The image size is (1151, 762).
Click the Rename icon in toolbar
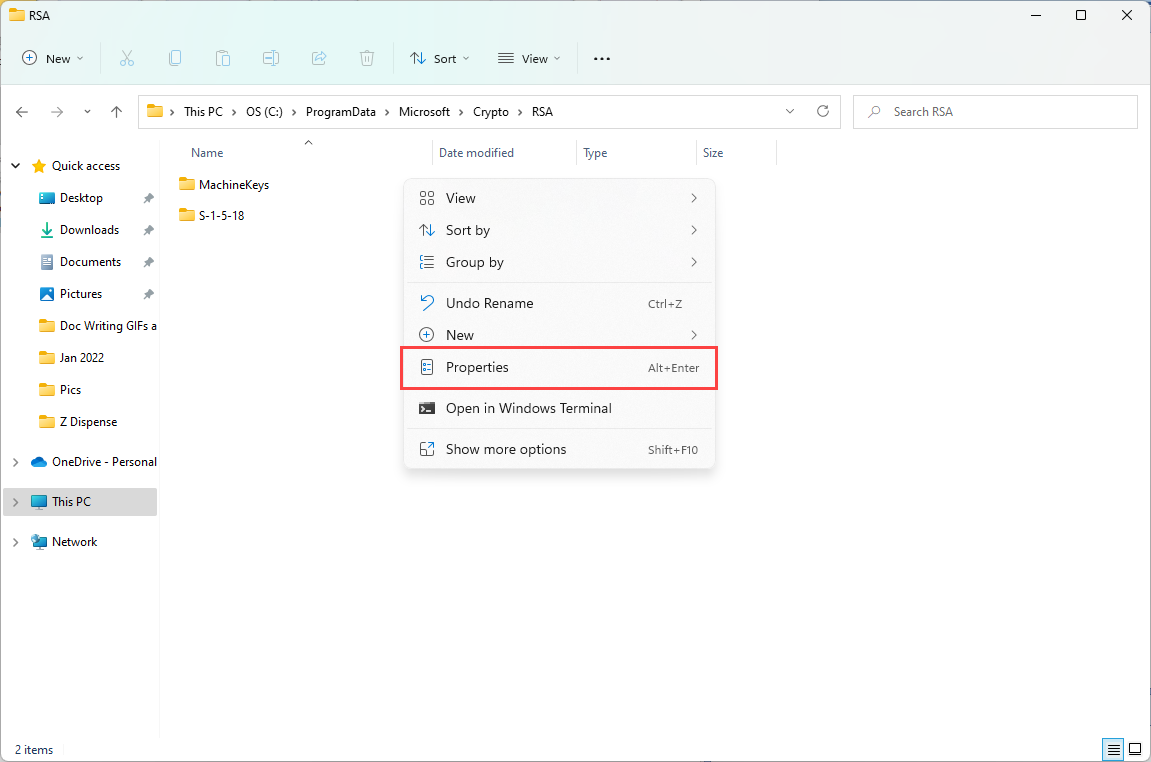(271, 58)
